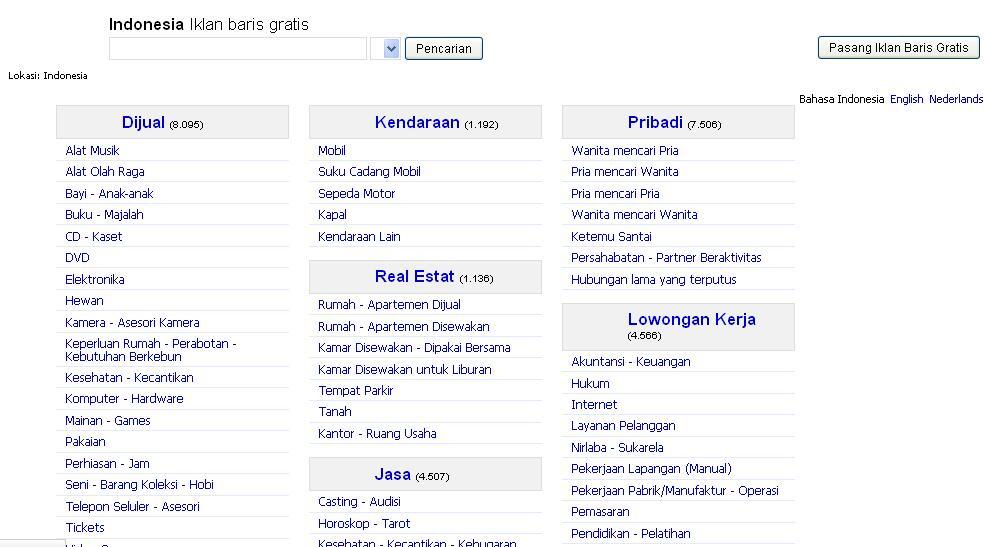
Task: Go to CD - Kaset listings
Action: pyautogui.click(x=94, y=236)
